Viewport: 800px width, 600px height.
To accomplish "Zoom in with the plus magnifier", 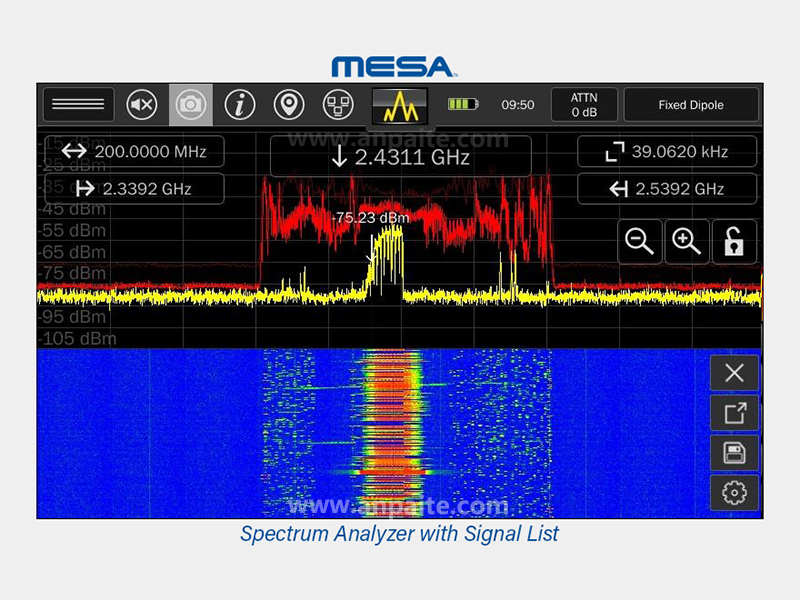I will pos(686,242).
